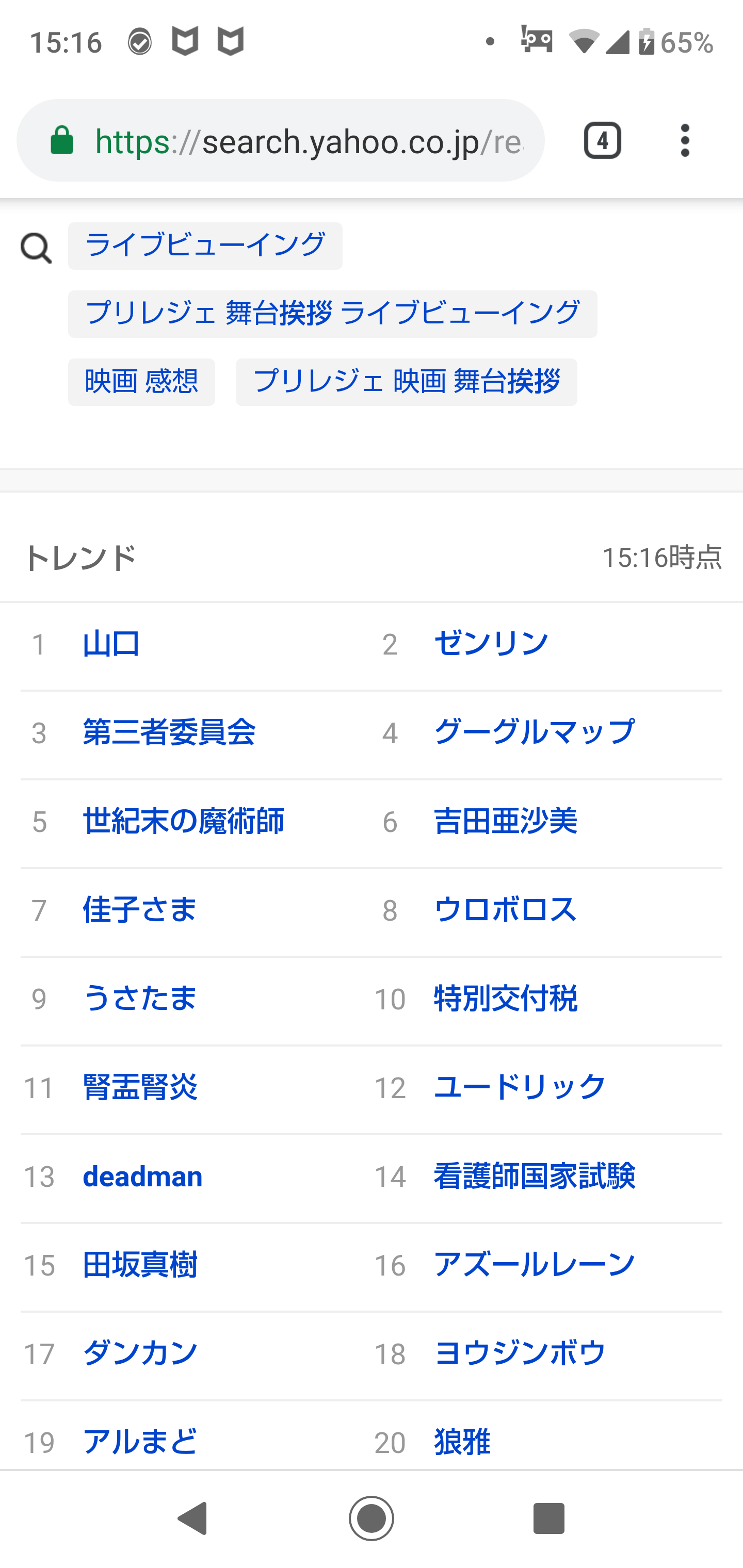Viewport: 743px width, 1568px height.
Task: Select the 映画 感想 suggestion chip
Action: pyautogui.click(x=141, y=382)
